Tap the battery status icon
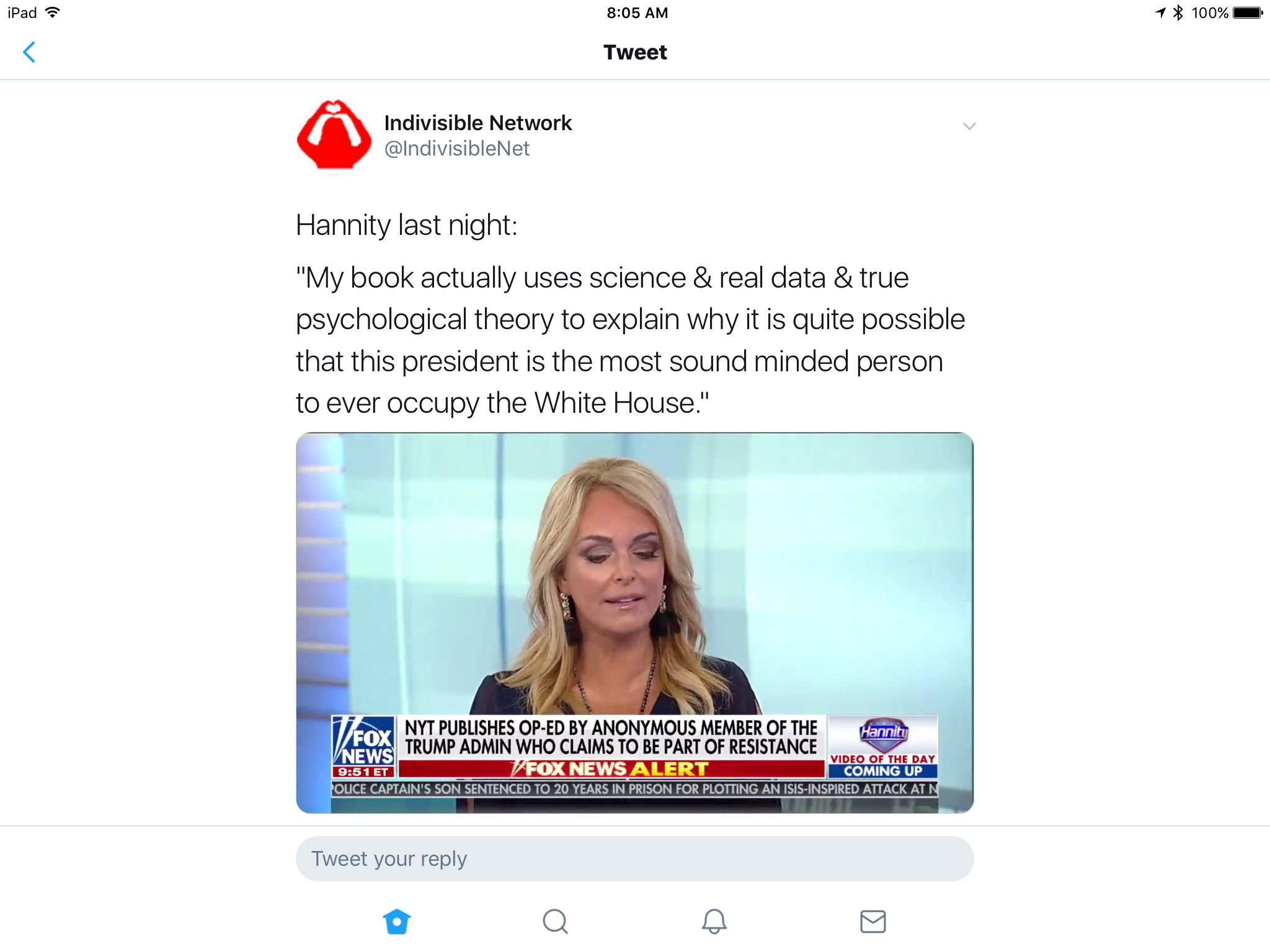This screenshot has height=952, width=1270. point(1248,12)
